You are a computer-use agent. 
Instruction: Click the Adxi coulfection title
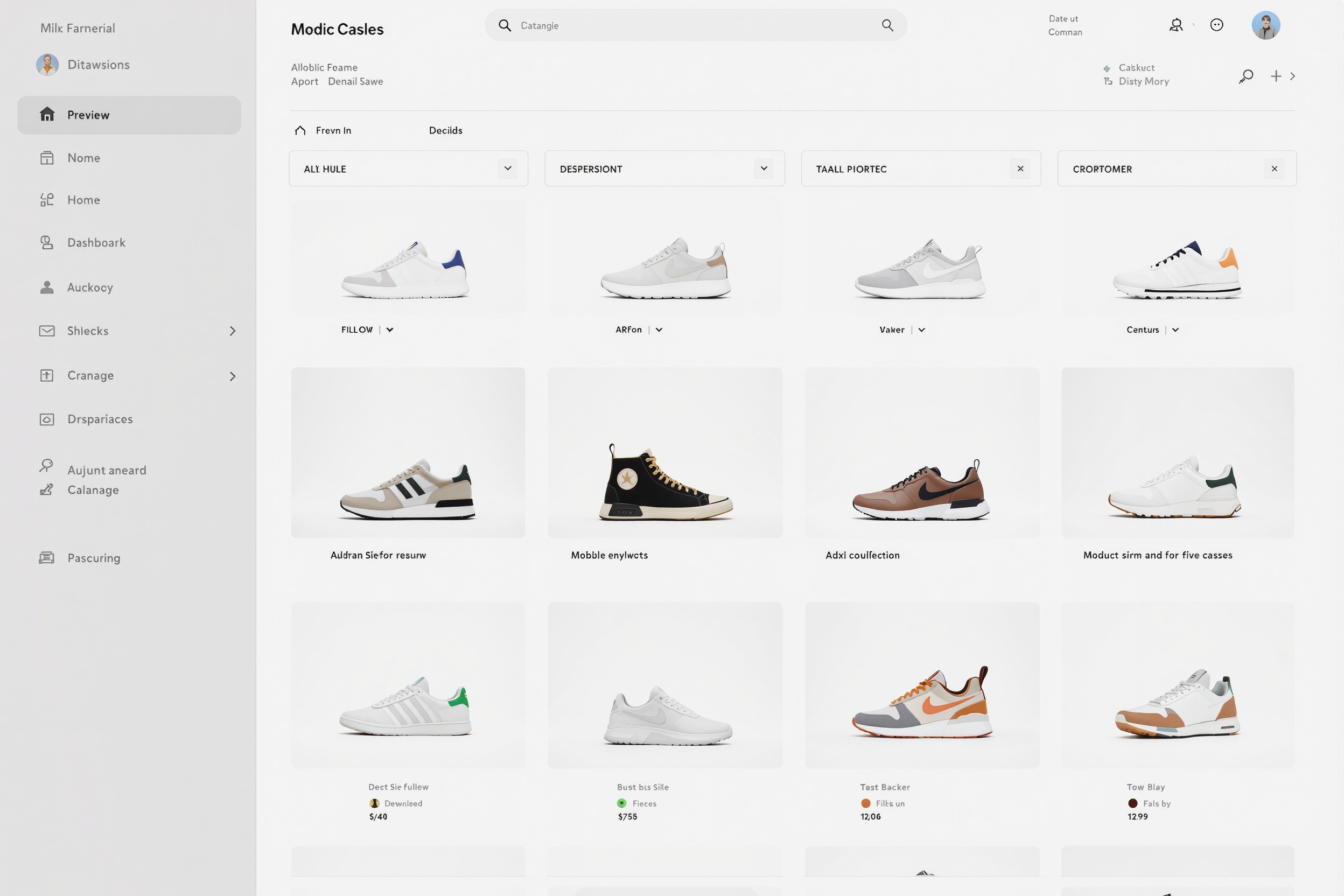(862, 555)
